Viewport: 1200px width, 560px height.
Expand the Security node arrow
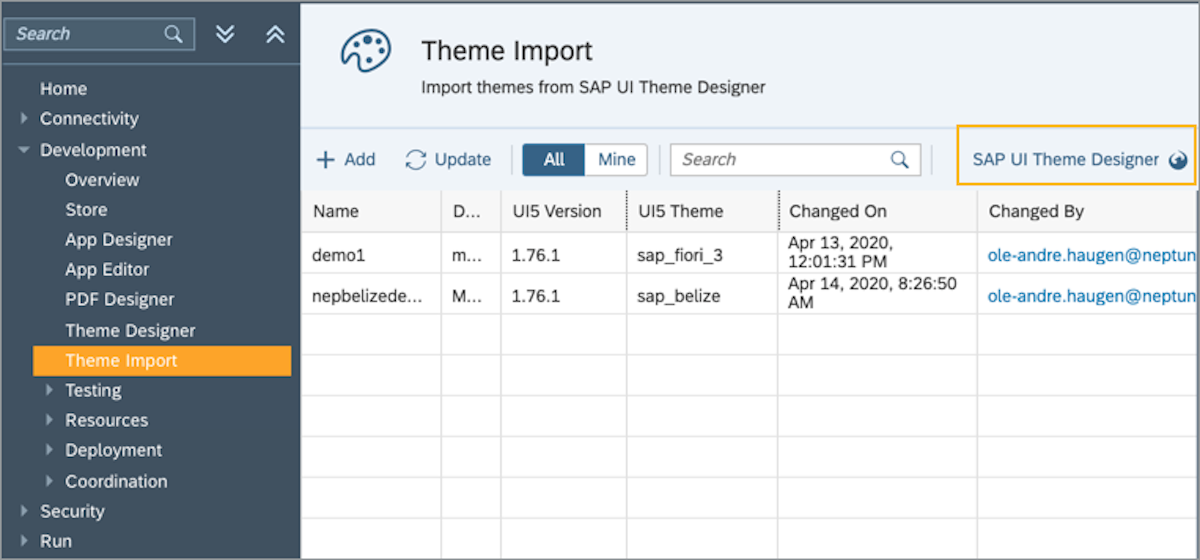(24, 511)
